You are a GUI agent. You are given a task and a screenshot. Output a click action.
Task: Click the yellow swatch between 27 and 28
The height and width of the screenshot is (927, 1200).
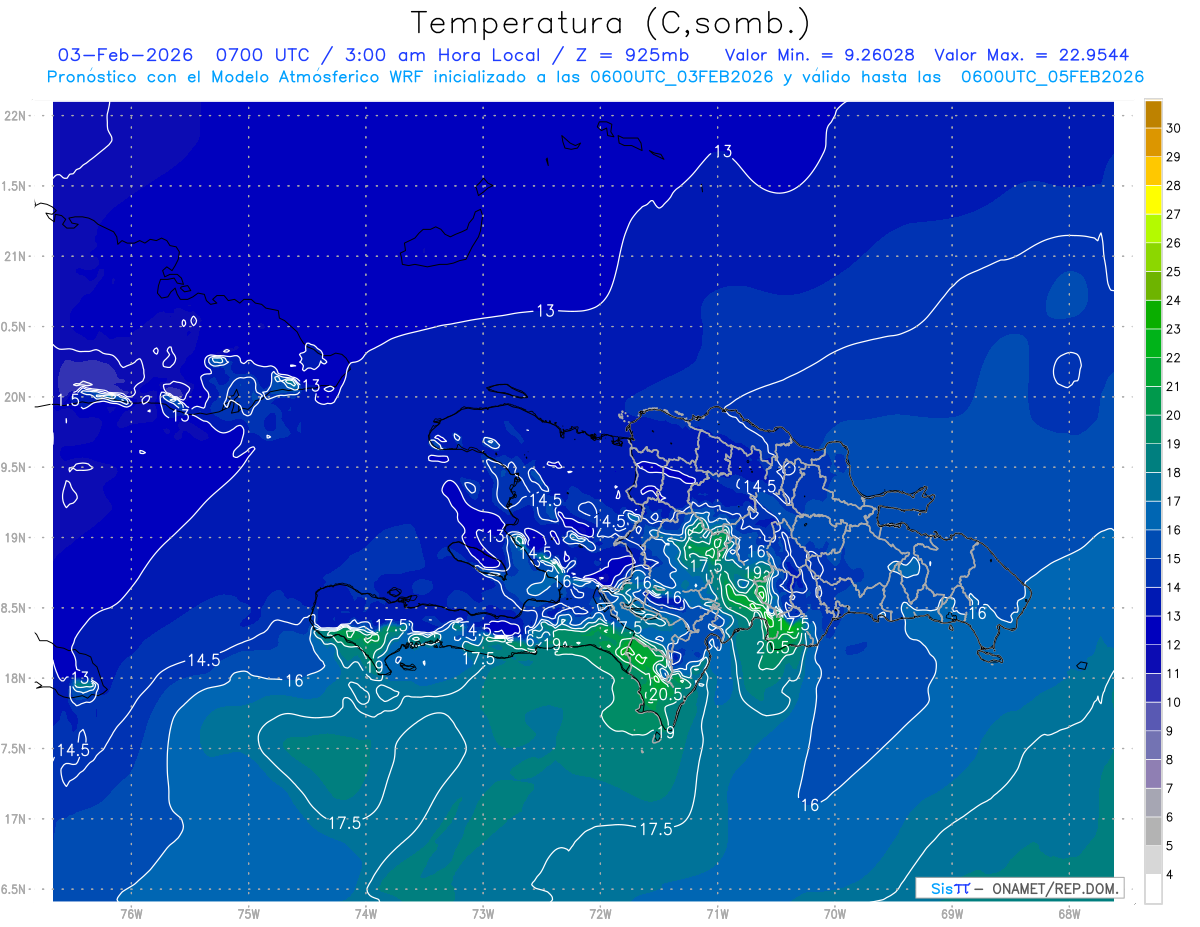(x=1153, y=200)
